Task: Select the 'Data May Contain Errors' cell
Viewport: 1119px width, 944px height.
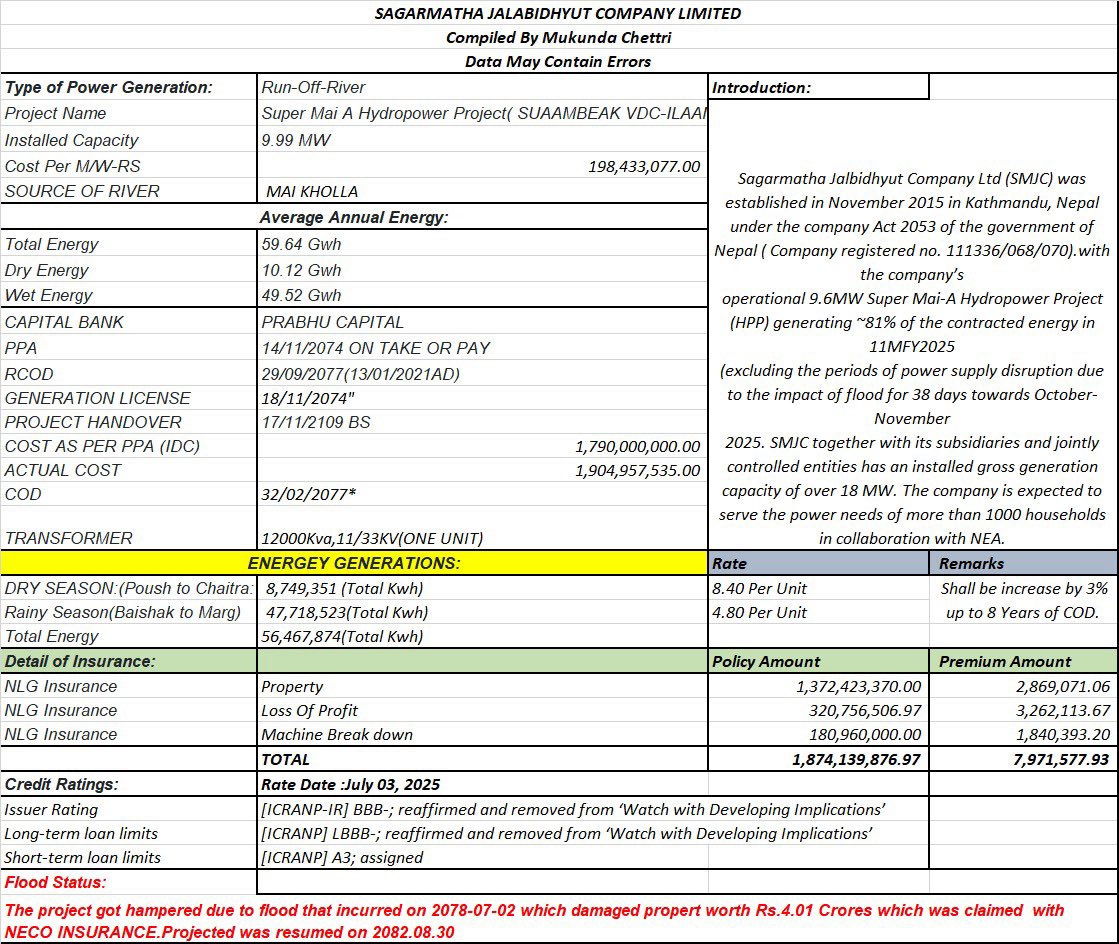Action: [558, 61]
